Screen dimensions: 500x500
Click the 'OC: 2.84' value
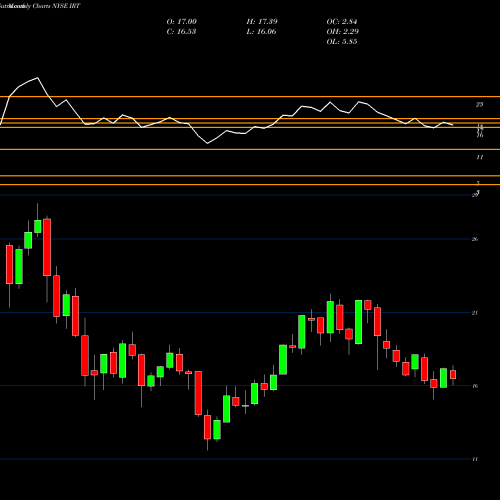pos(342,22)
